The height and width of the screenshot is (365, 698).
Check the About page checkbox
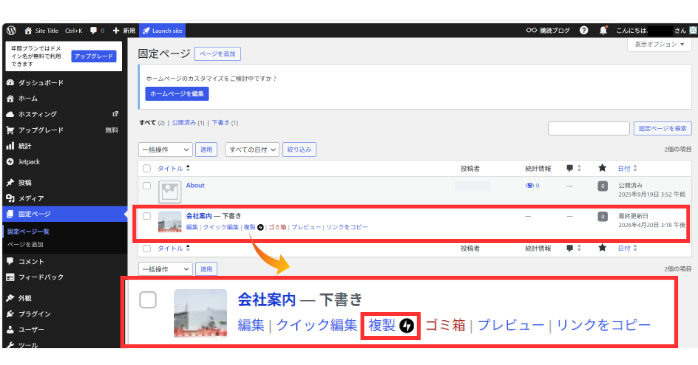[x=146, y=186]
